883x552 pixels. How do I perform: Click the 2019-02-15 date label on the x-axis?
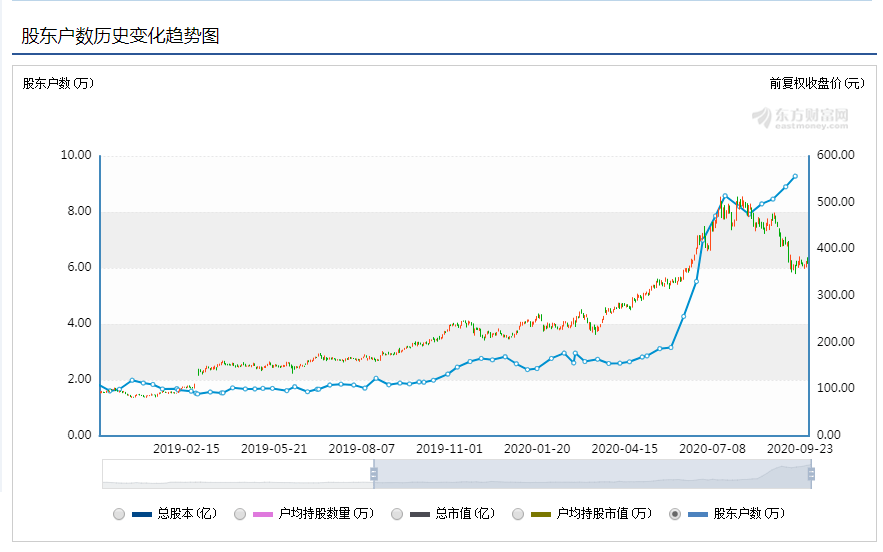188,449
